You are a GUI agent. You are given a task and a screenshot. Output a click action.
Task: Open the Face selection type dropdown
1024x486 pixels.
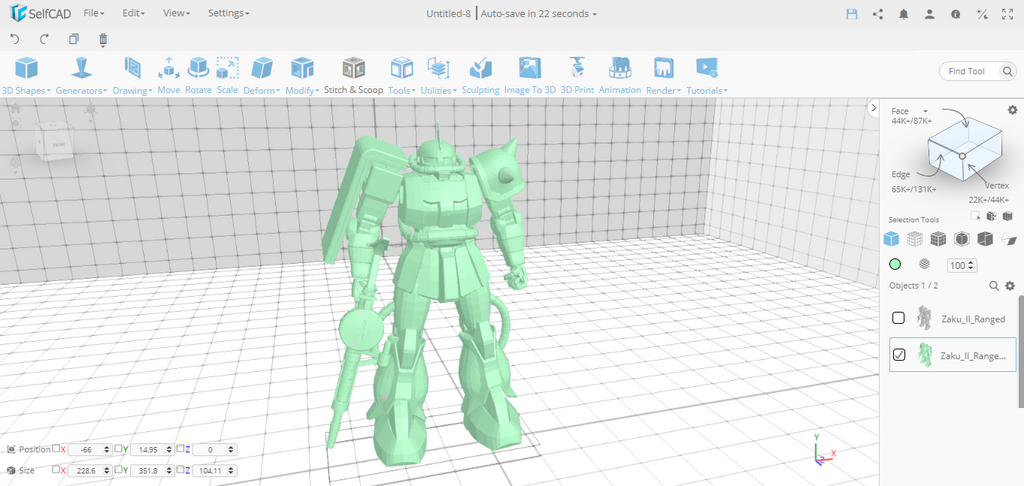click(x=909, y=111)
